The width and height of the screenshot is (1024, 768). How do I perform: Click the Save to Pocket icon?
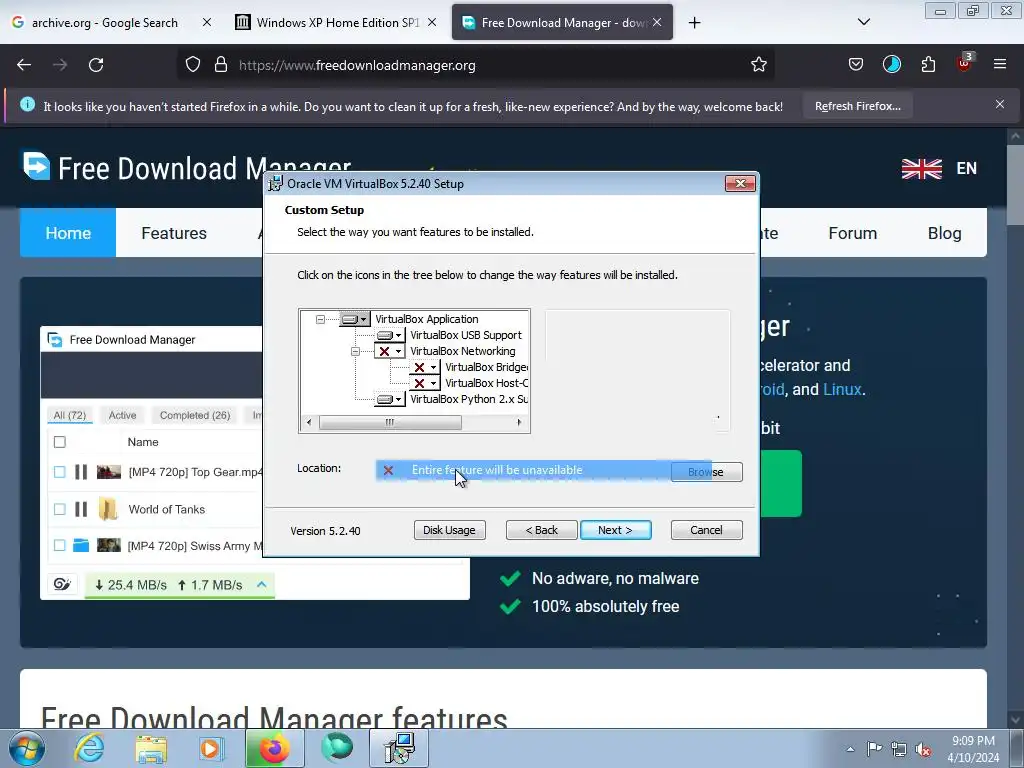tap(856, 65)
